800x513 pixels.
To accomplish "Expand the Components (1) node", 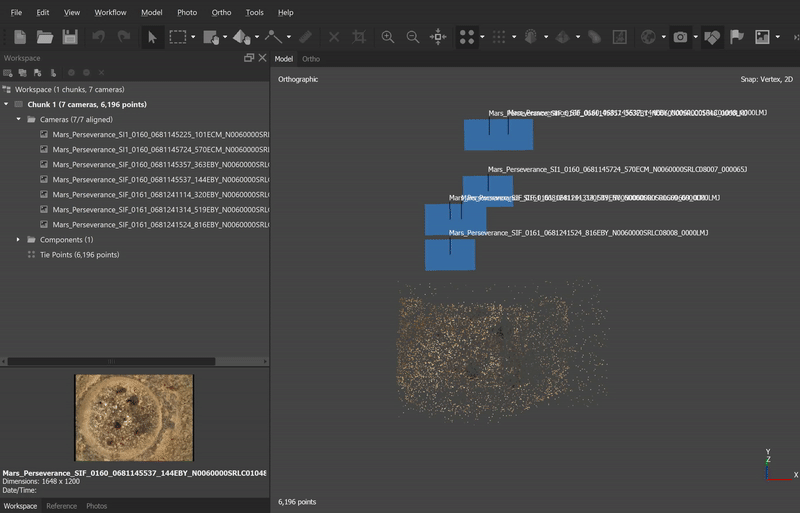I will click(18, 240).
